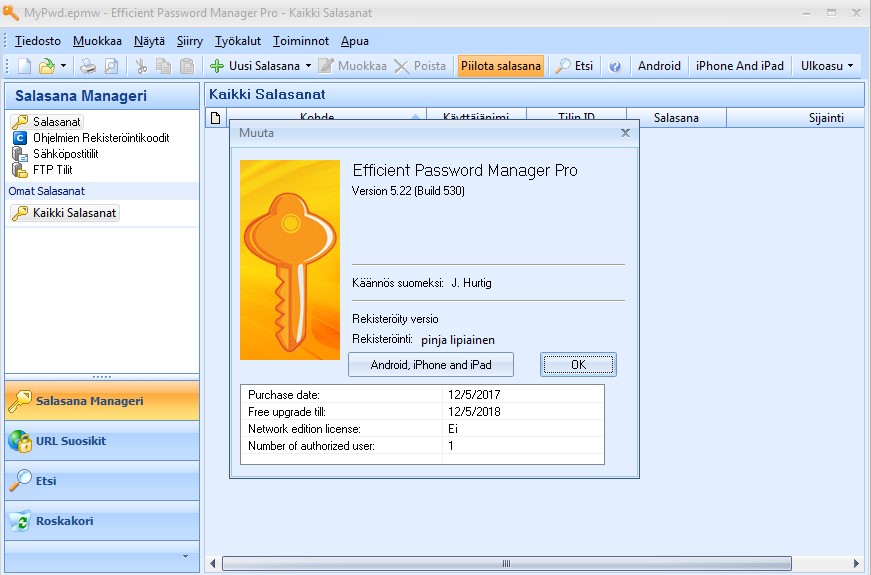Click the sidebar splitter grip dots

coord(102,377)
